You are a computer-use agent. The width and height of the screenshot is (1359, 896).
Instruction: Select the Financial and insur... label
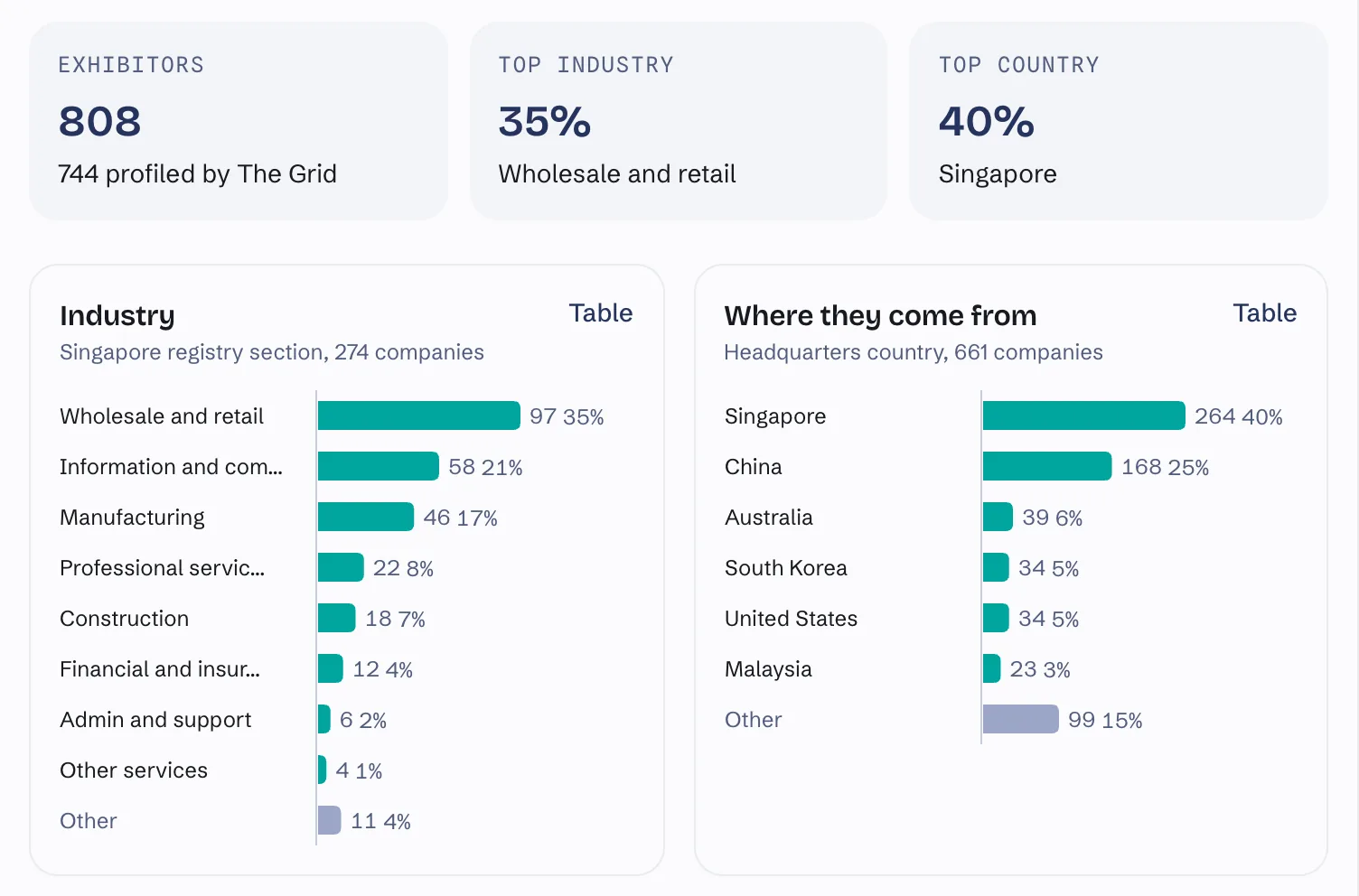click(x=160, y=669)
